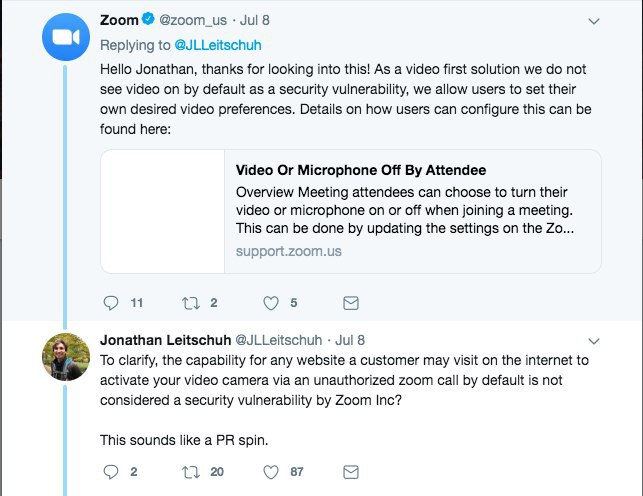This screenshot has width=643, height=496.
Task: Open Zoom's blue camera profile avatar
Action: tap(66, 37)
